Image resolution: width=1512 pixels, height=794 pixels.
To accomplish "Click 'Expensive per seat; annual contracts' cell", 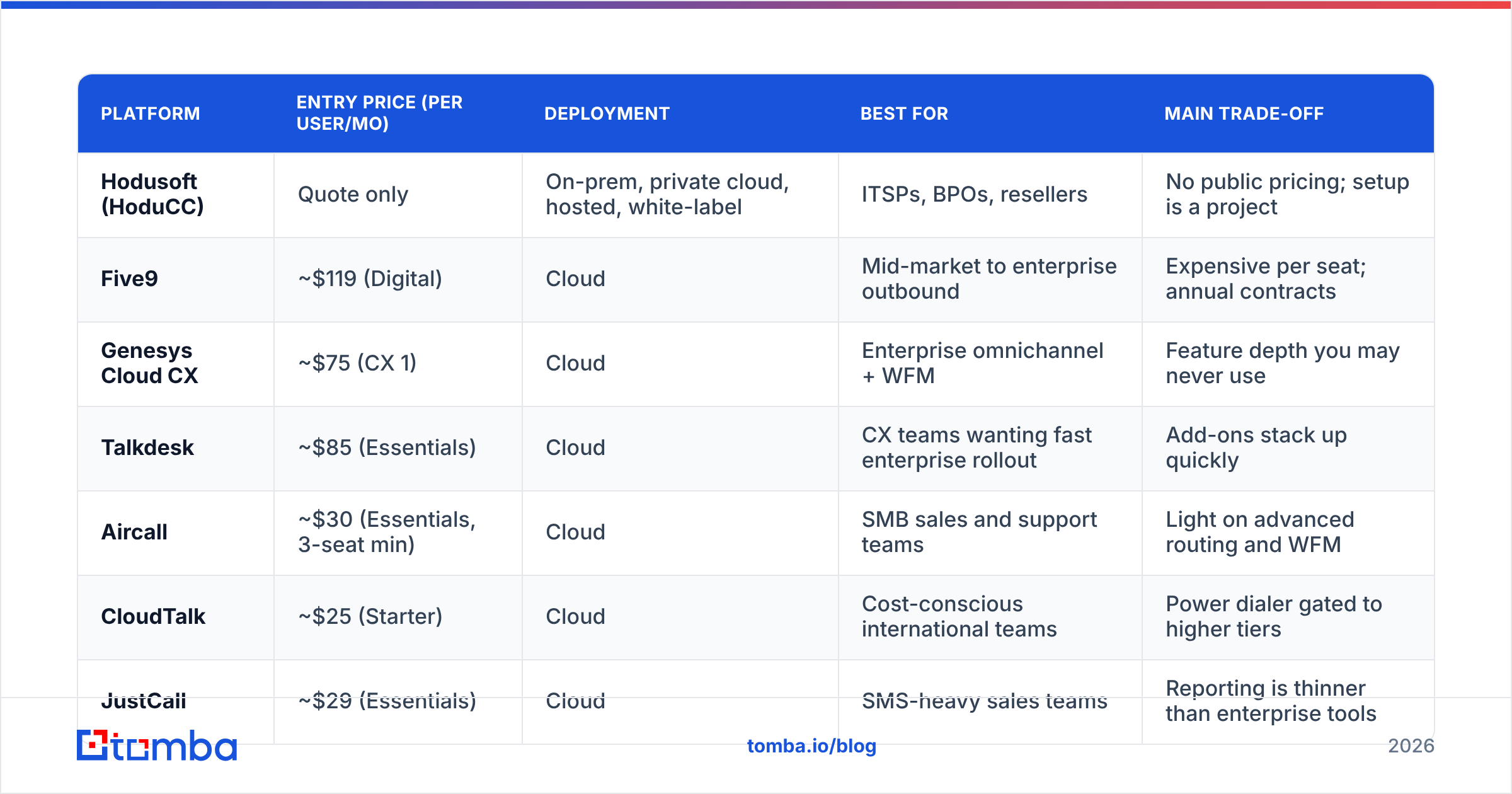I will 1288,280.
